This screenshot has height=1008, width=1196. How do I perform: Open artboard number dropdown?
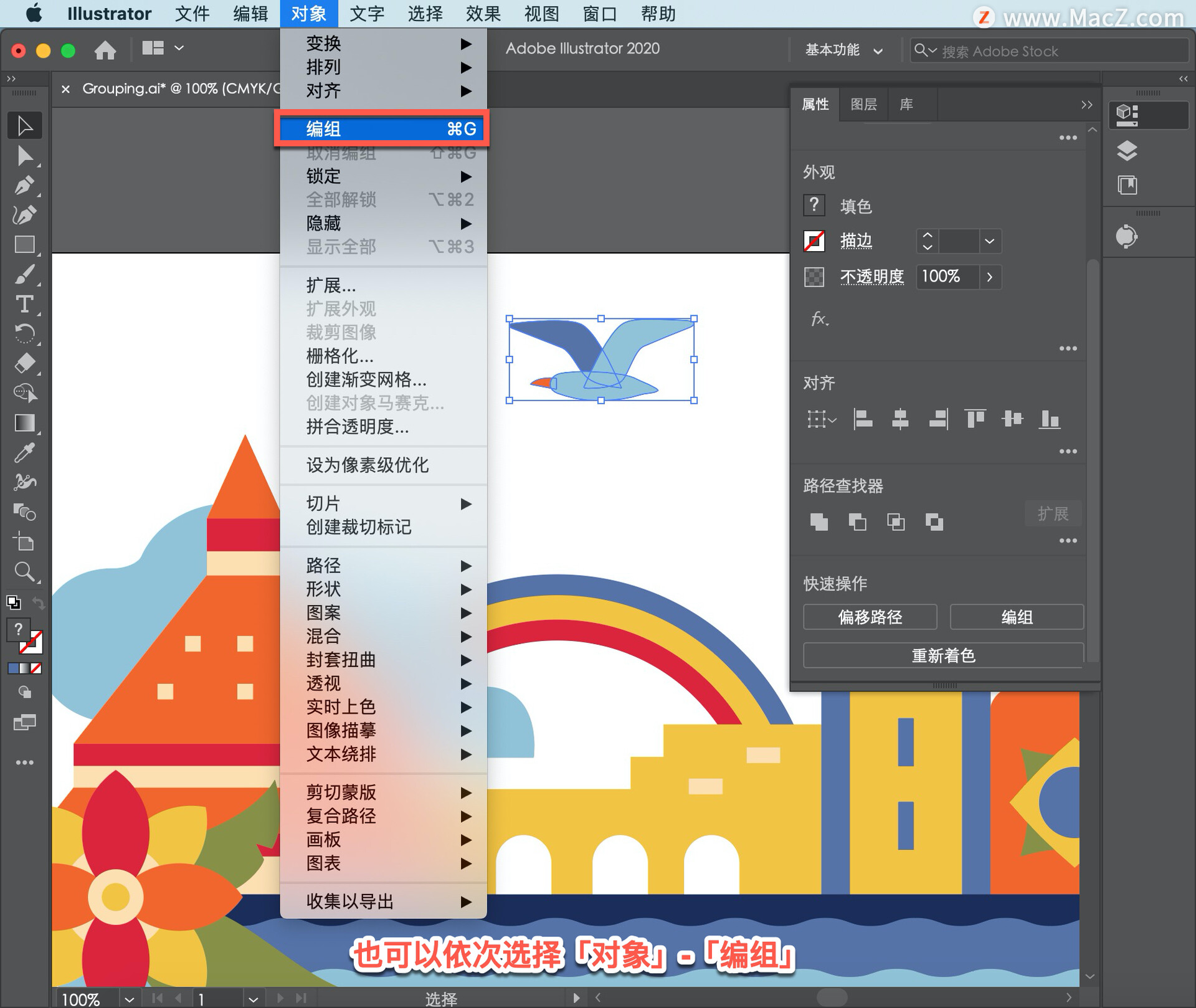[x=253, y=999]
